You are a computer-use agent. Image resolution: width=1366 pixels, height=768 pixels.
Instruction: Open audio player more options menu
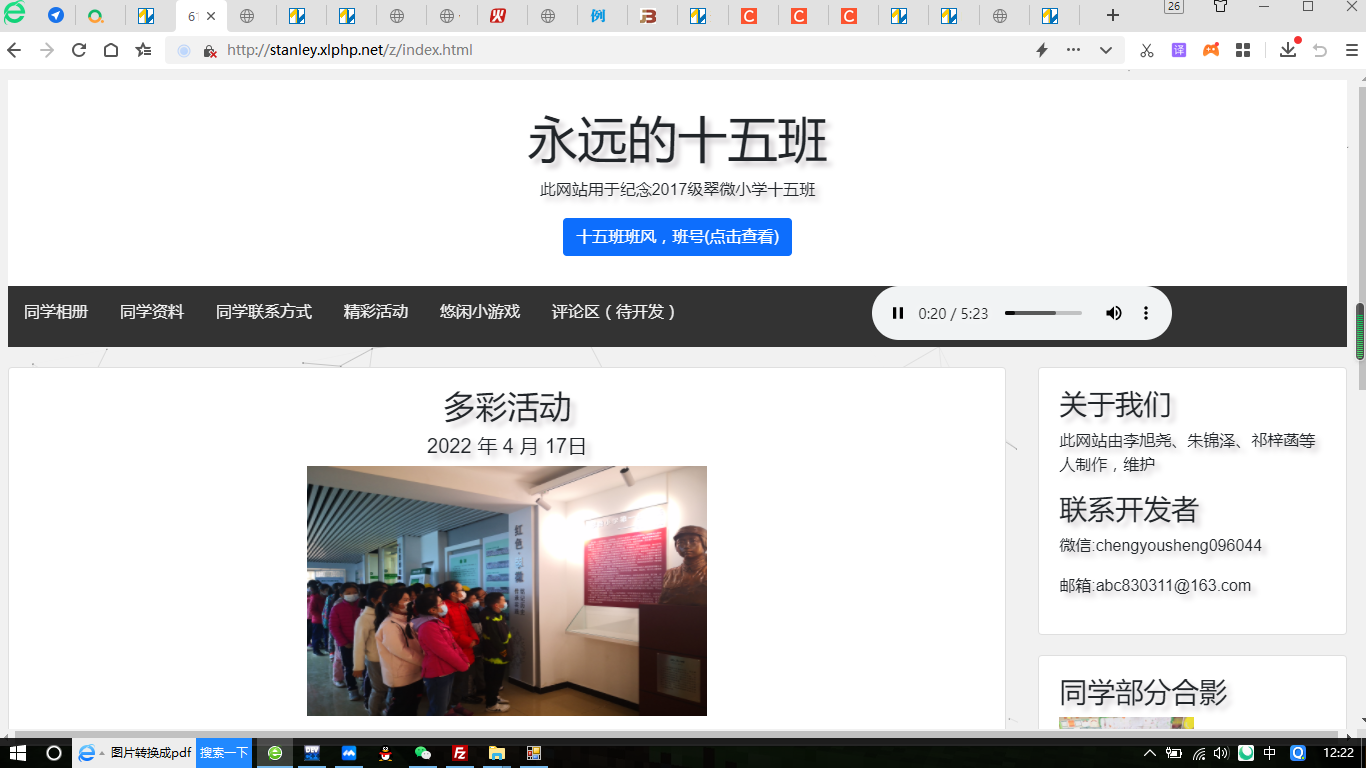(x=1146, y=313)
